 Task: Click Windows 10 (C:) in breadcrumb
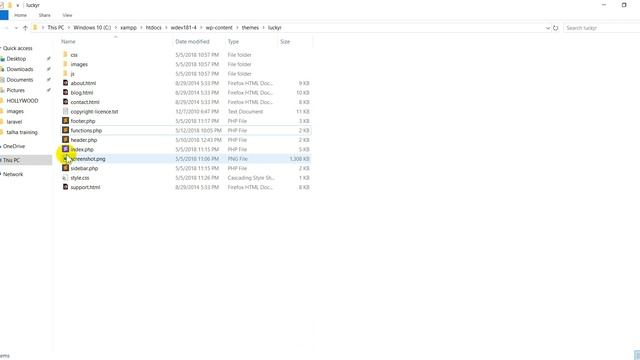point(92,28)
